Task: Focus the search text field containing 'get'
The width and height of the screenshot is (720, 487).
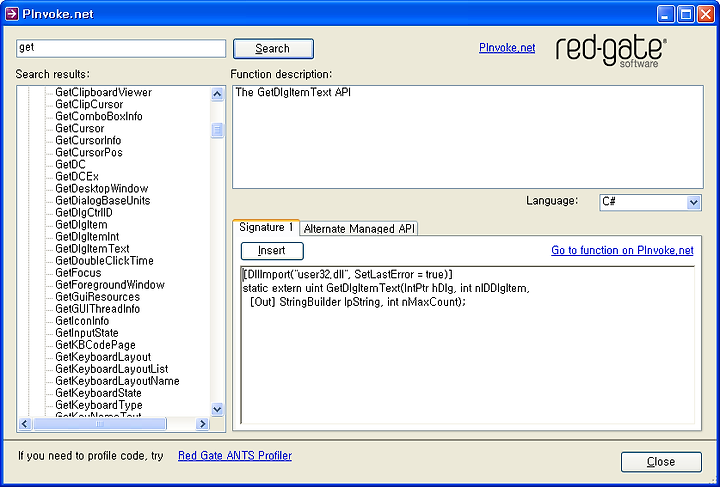Action: [121, 48]
